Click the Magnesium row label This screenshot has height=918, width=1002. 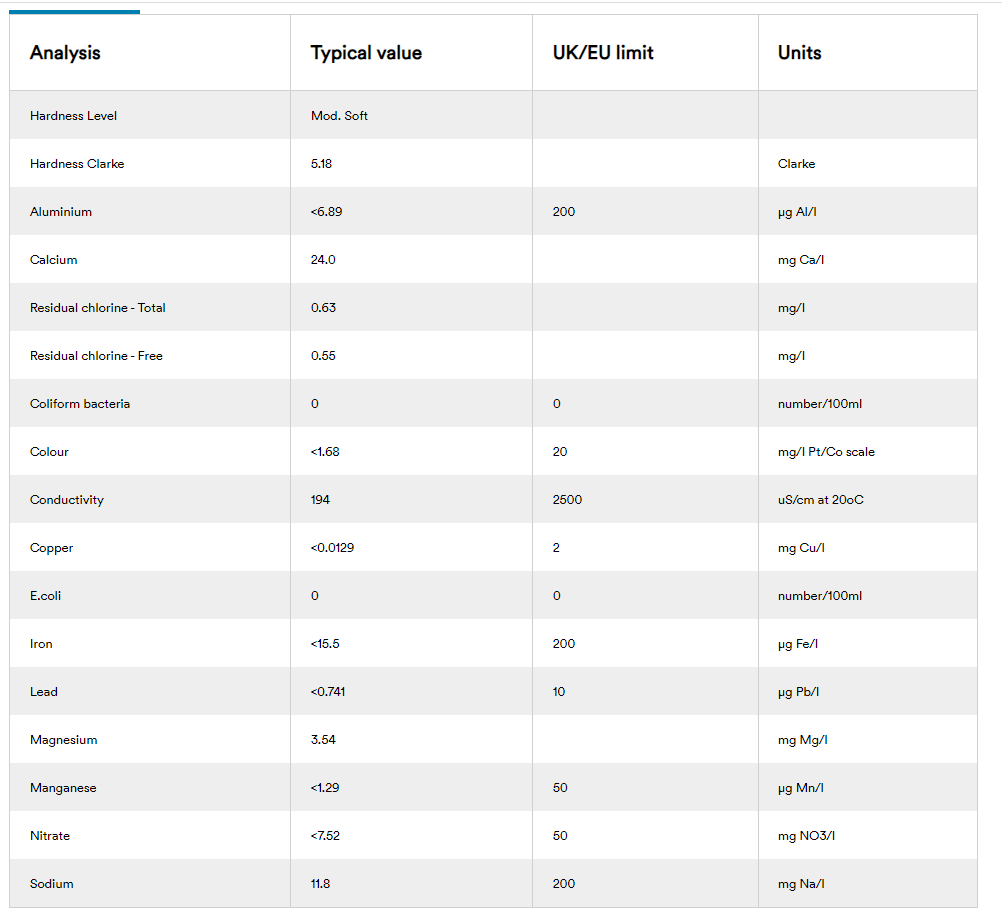[x=64, y=740]
